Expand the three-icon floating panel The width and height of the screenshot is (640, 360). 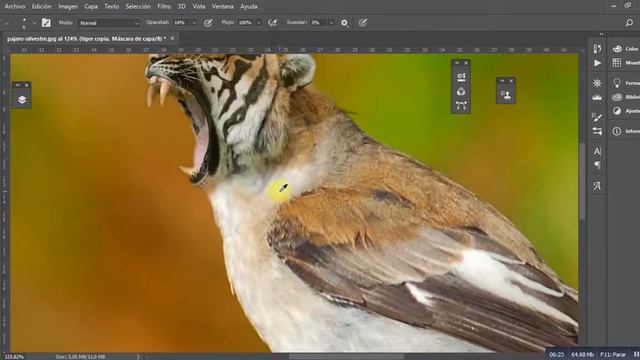coord(457,63)
